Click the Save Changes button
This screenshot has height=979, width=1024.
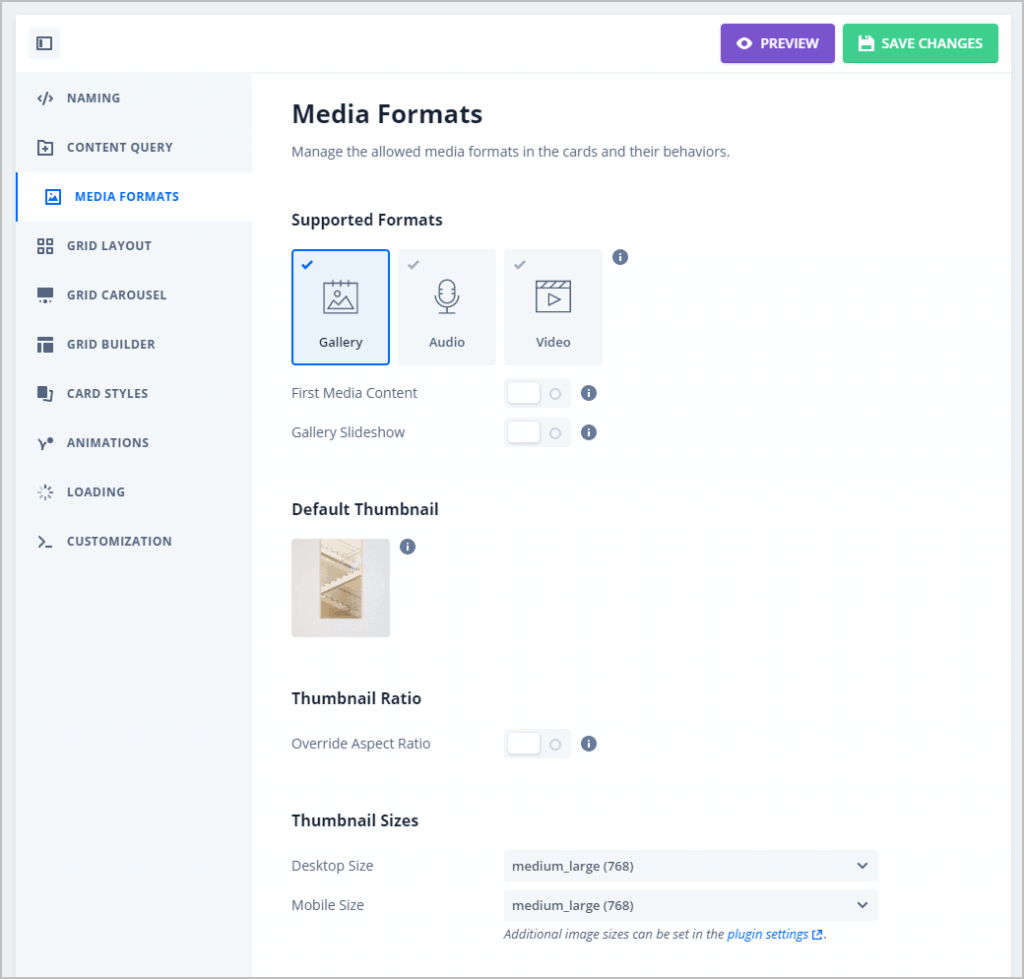pos(920,43)
